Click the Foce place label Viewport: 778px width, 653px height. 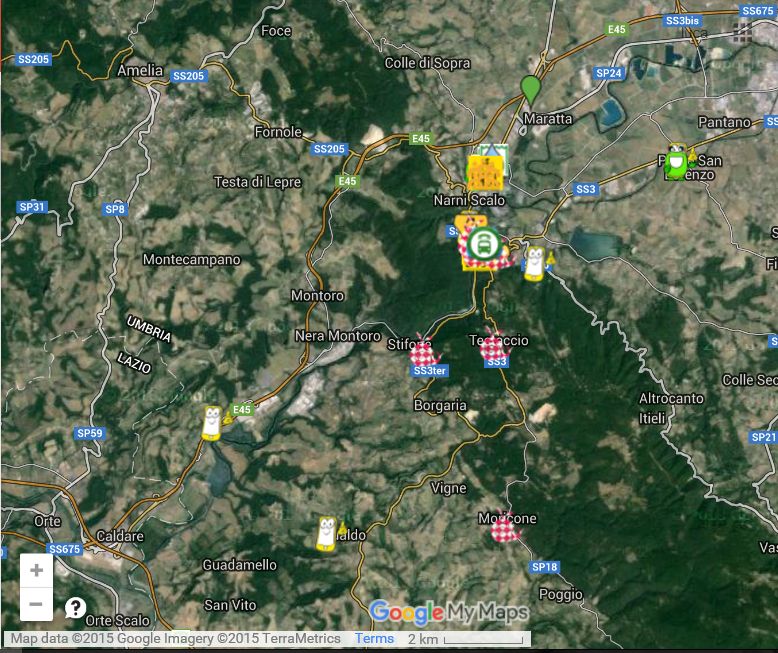click(x=276, y=31)
